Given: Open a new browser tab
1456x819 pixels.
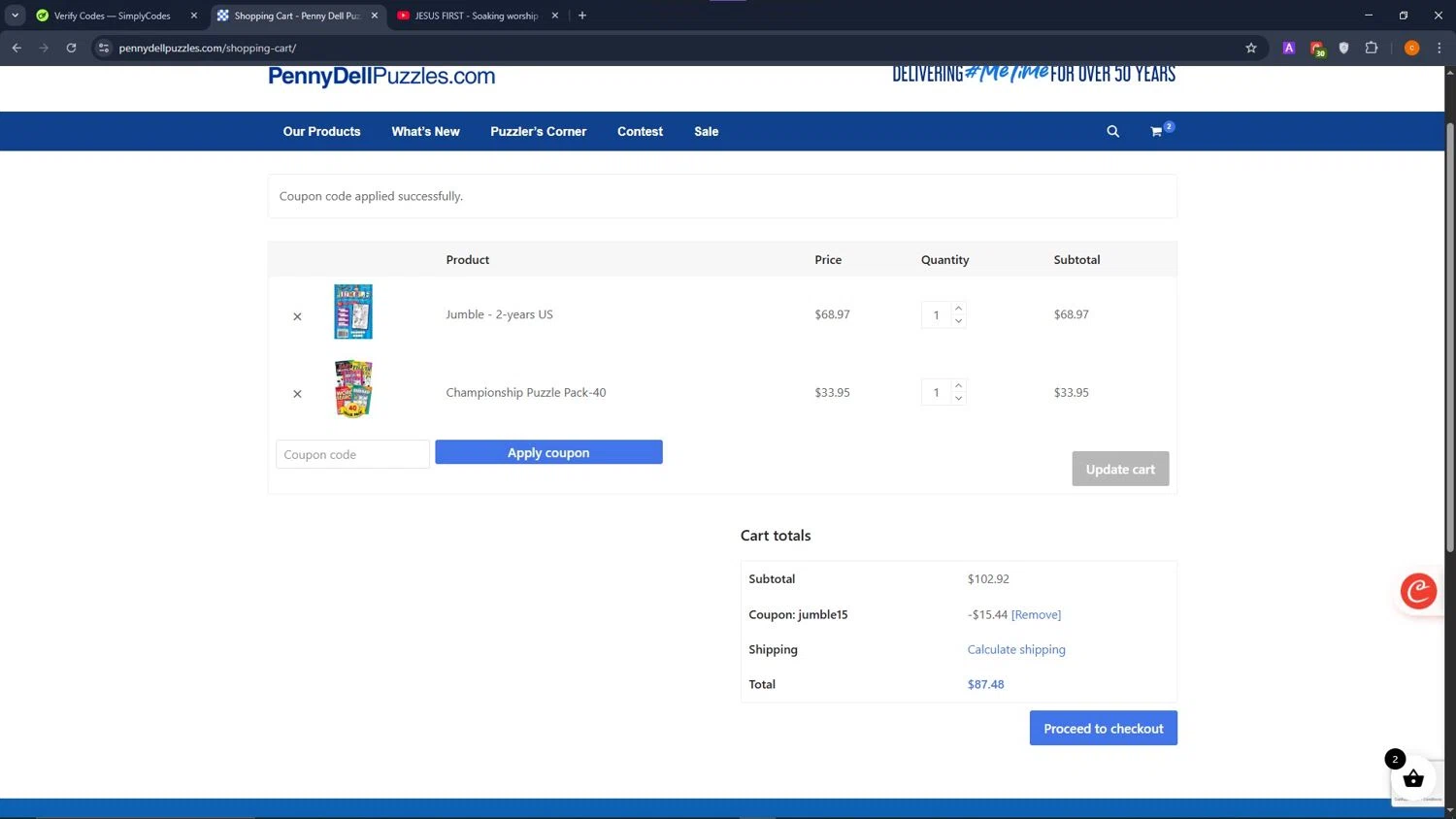Looking at the screenshot, I should (582, 16).
